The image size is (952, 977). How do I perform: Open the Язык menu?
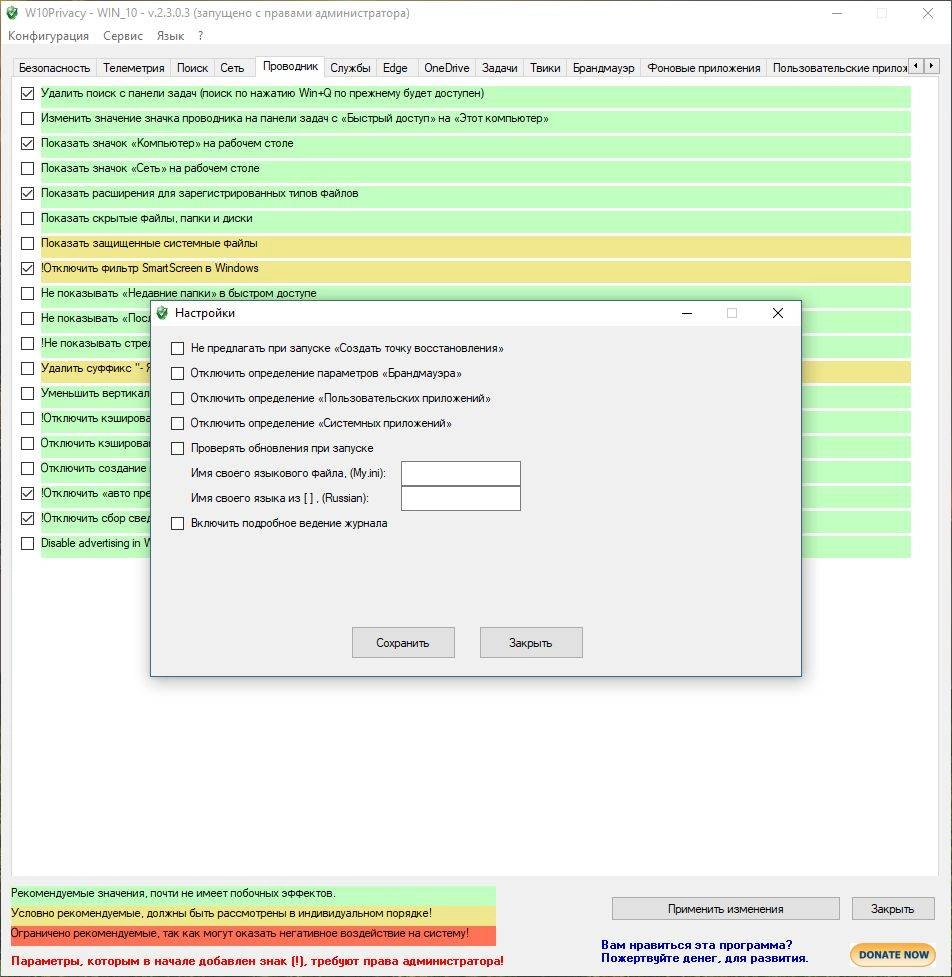click(170, 36)
